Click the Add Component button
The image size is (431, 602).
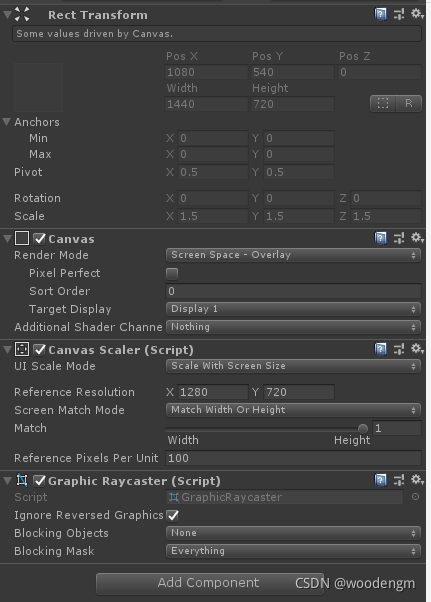click(x=210, y=583)
